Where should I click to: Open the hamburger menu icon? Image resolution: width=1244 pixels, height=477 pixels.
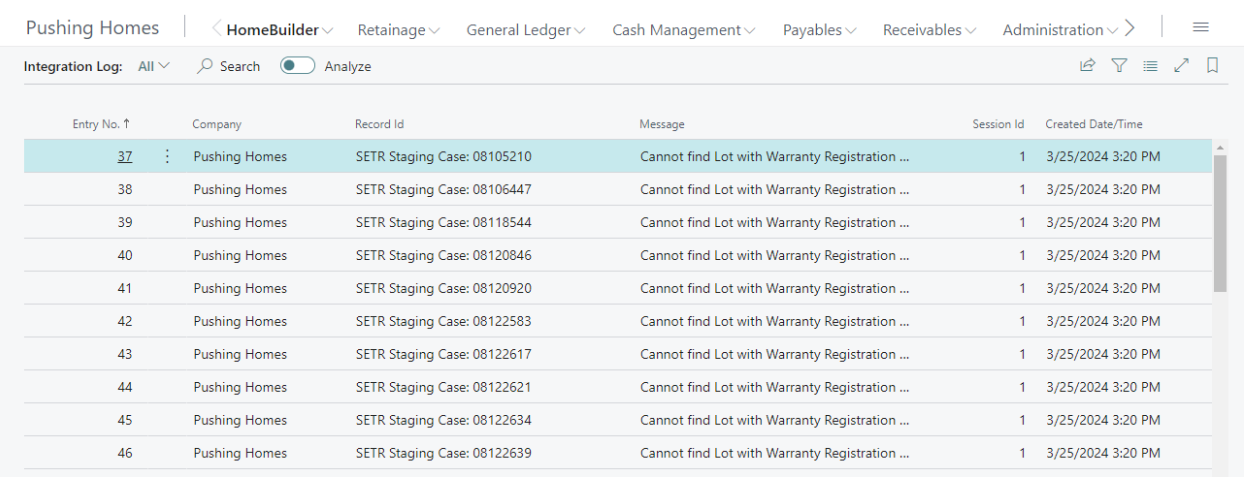[1201, 27]
